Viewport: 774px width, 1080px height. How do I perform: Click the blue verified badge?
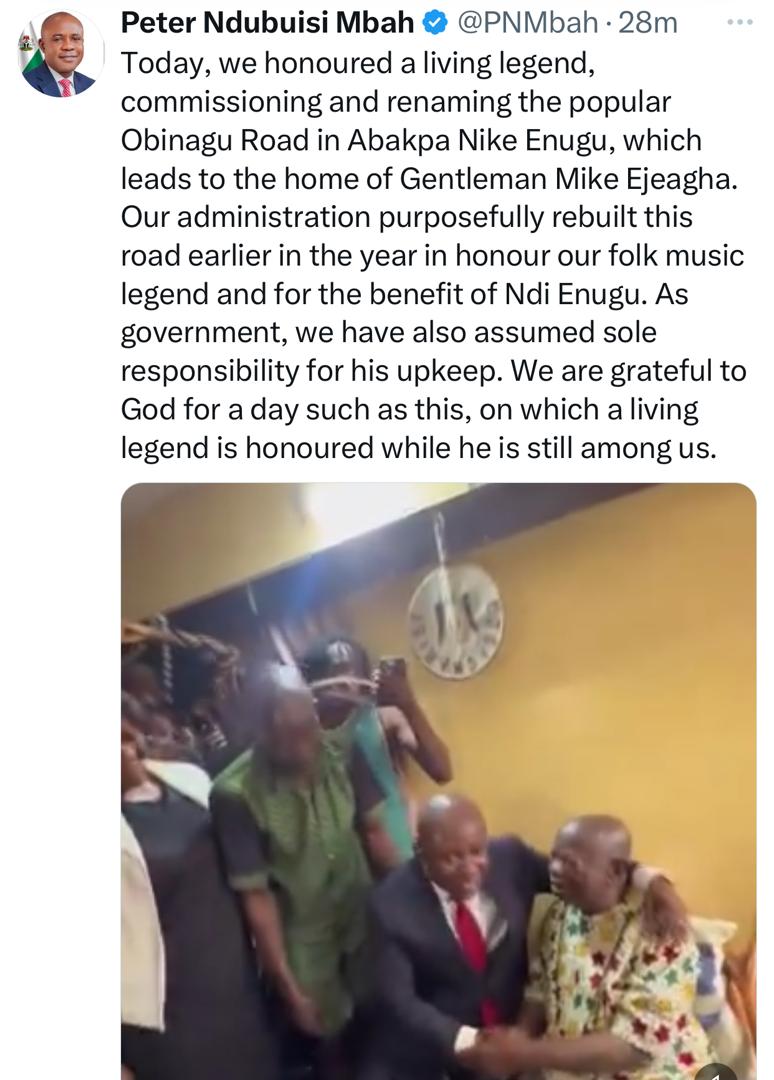435,22
